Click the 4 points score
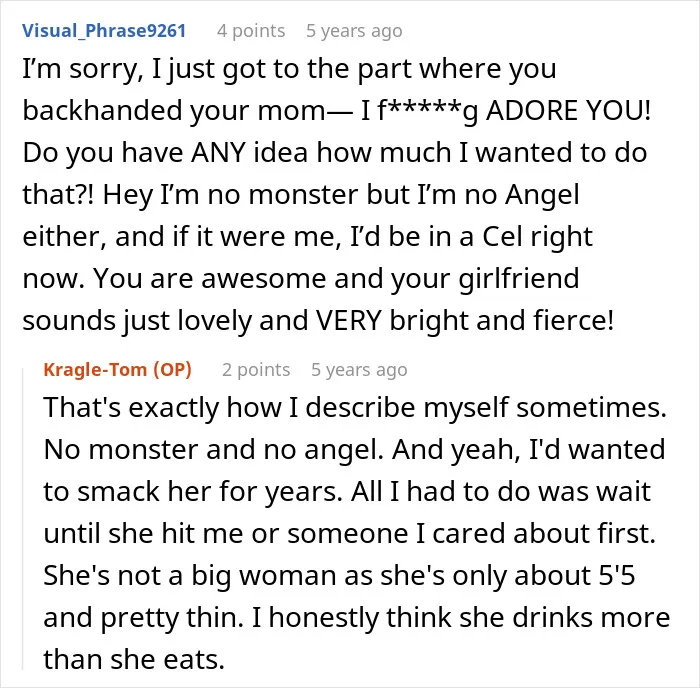700x688 pixels. point(251,31)
